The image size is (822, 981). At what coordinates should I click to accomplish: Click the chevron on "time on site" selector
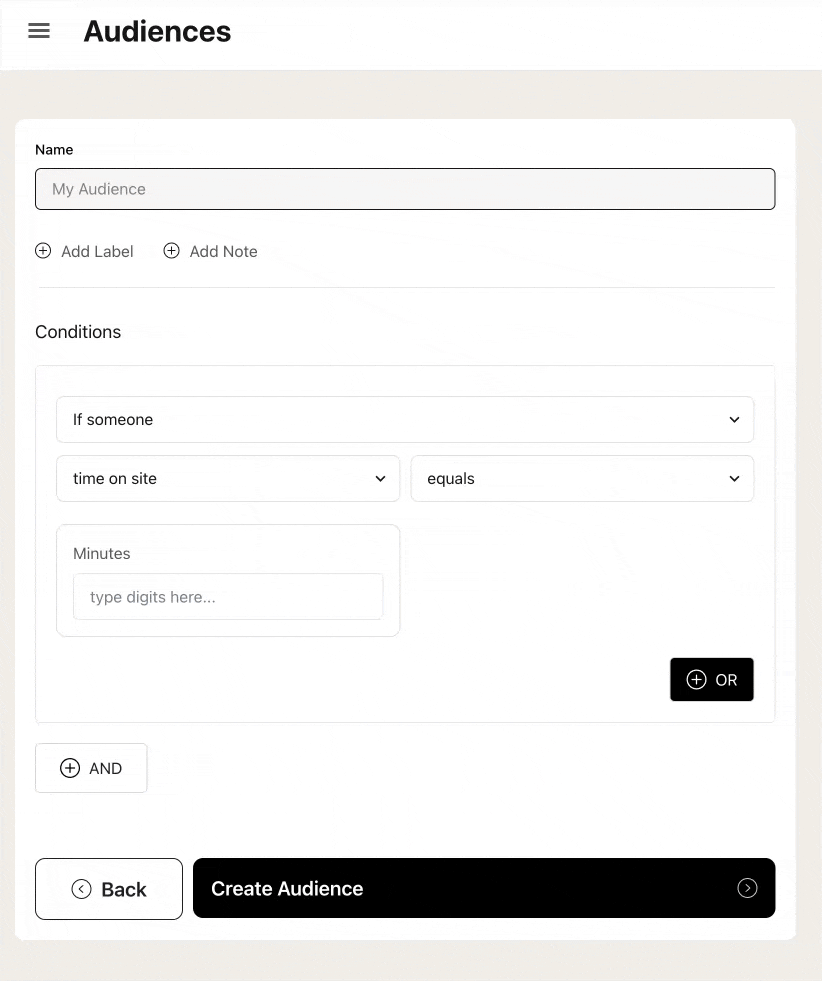coord(380,479)
